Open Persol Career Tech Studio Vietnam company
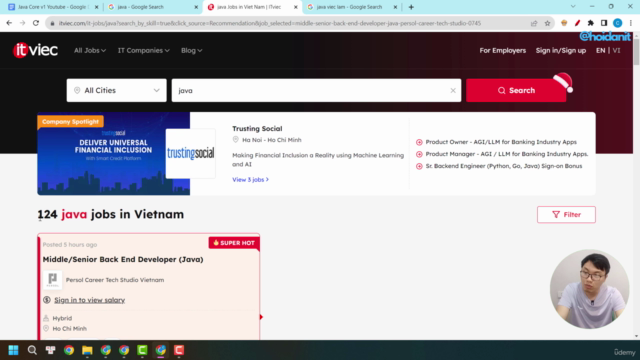Screen dimensions: 640x360 (x=115, y=280)
